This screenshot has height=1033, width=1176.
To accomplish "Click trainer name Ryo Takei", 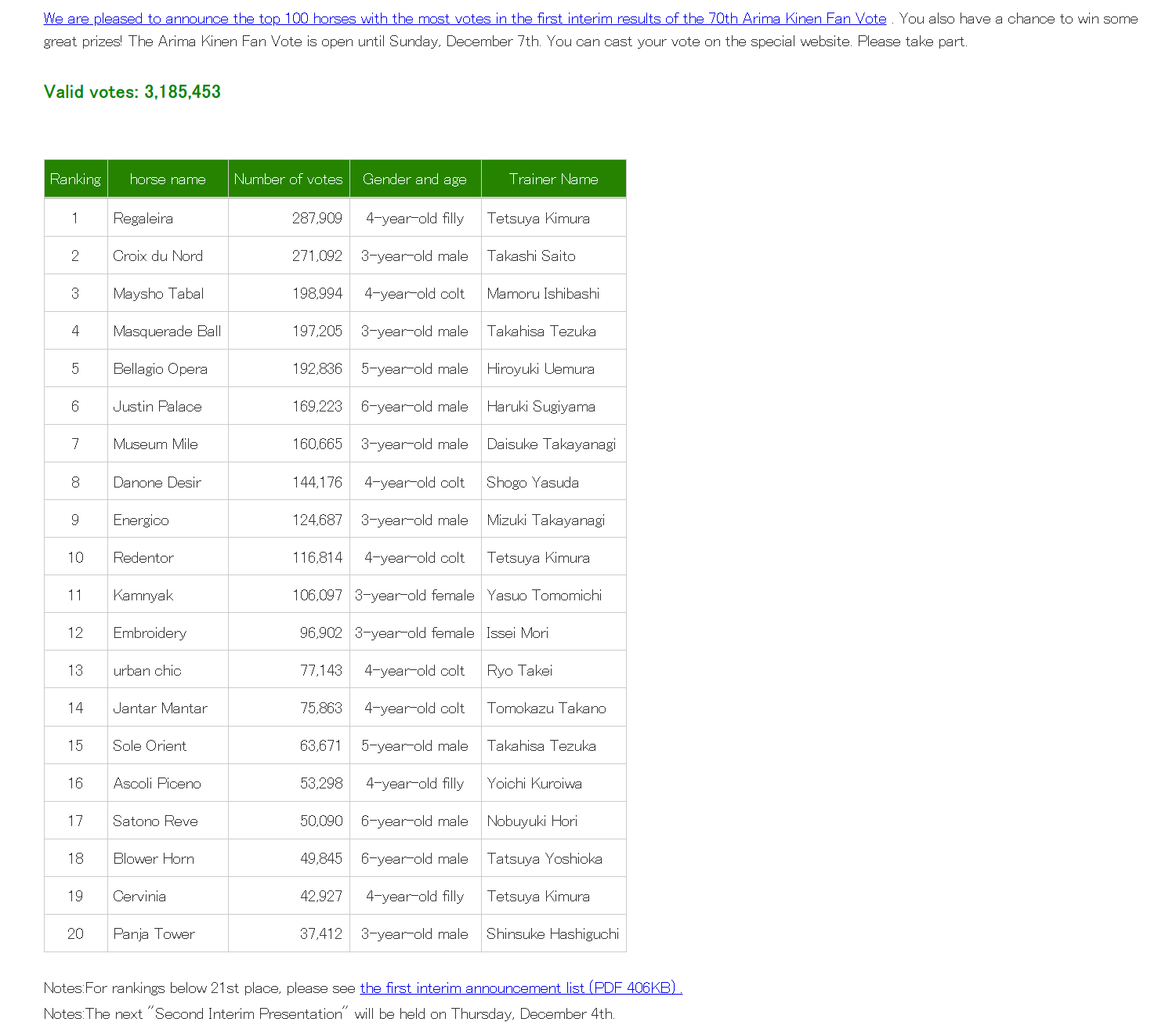I will 519,670.
